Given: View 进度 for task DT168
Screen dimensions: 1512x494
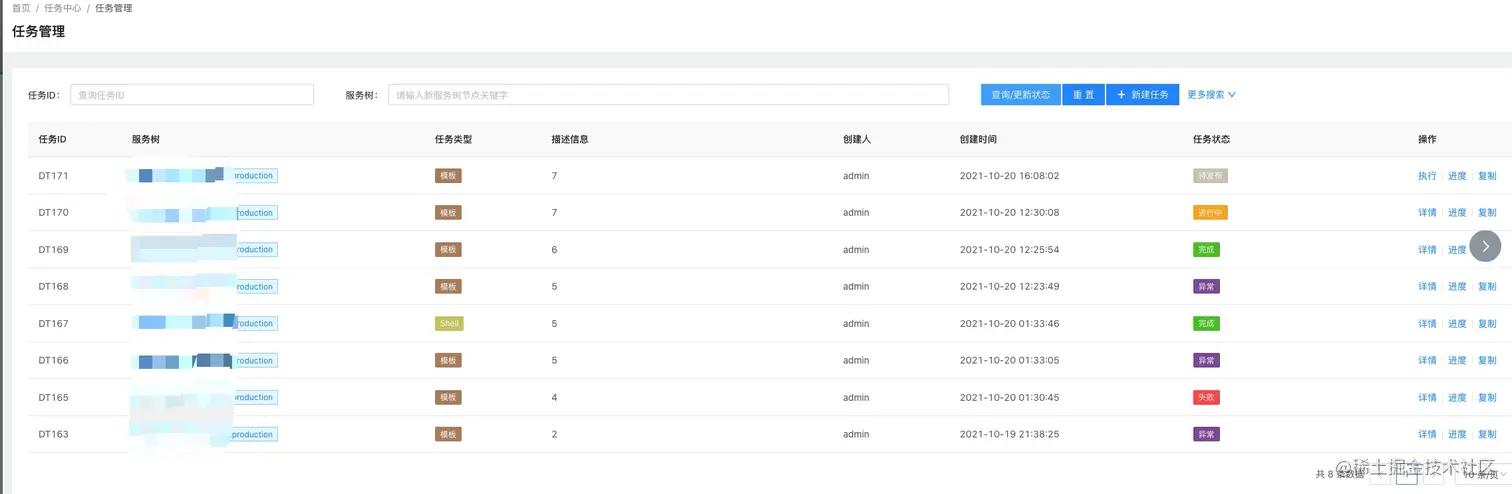Looking at the screenshot, I should click(1457, 287).
